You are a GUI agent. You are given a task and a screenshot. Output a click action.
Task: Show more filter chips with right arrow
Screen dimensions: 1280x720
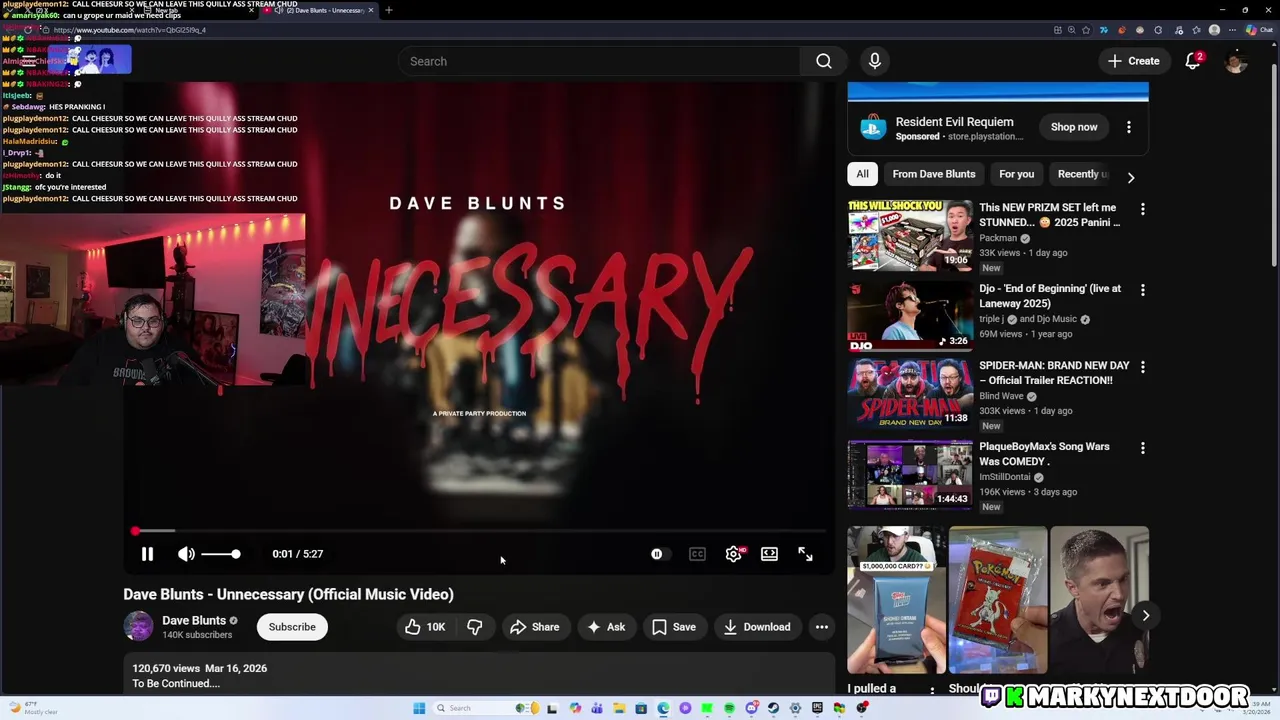pyautogui.click(x=1131, y=177)
